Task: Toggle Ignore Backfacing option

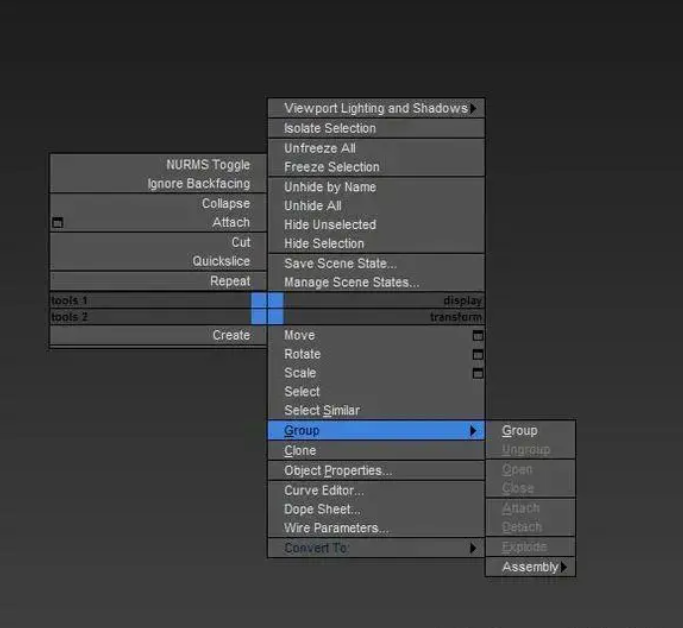Action: (199, 184)
